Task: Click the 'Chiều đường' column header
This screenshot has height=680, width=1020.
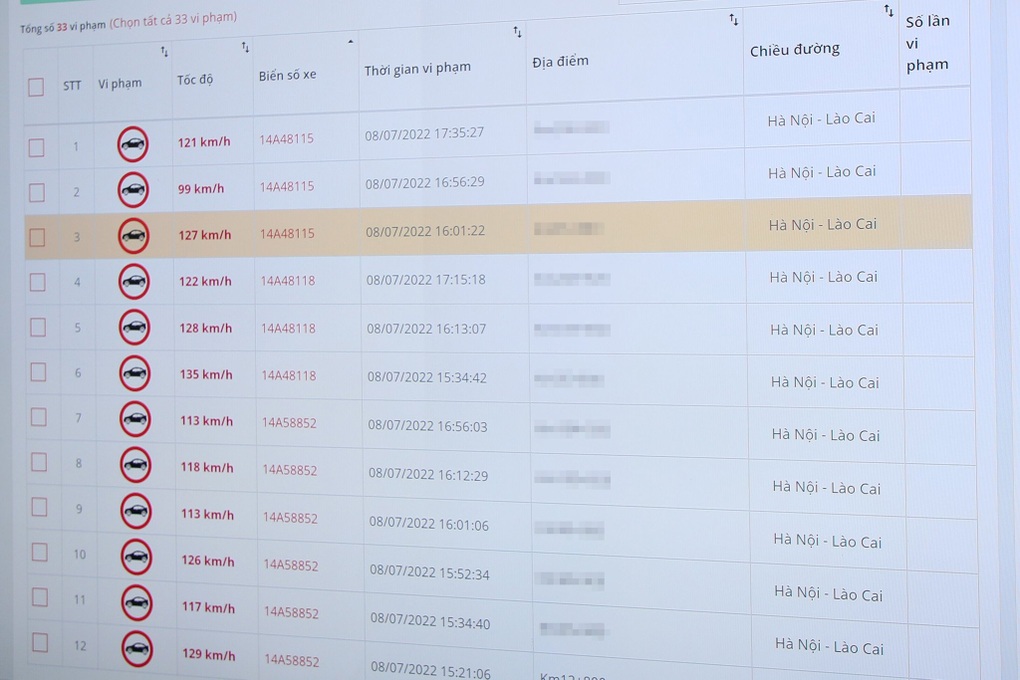Action: tap(795, 50)
